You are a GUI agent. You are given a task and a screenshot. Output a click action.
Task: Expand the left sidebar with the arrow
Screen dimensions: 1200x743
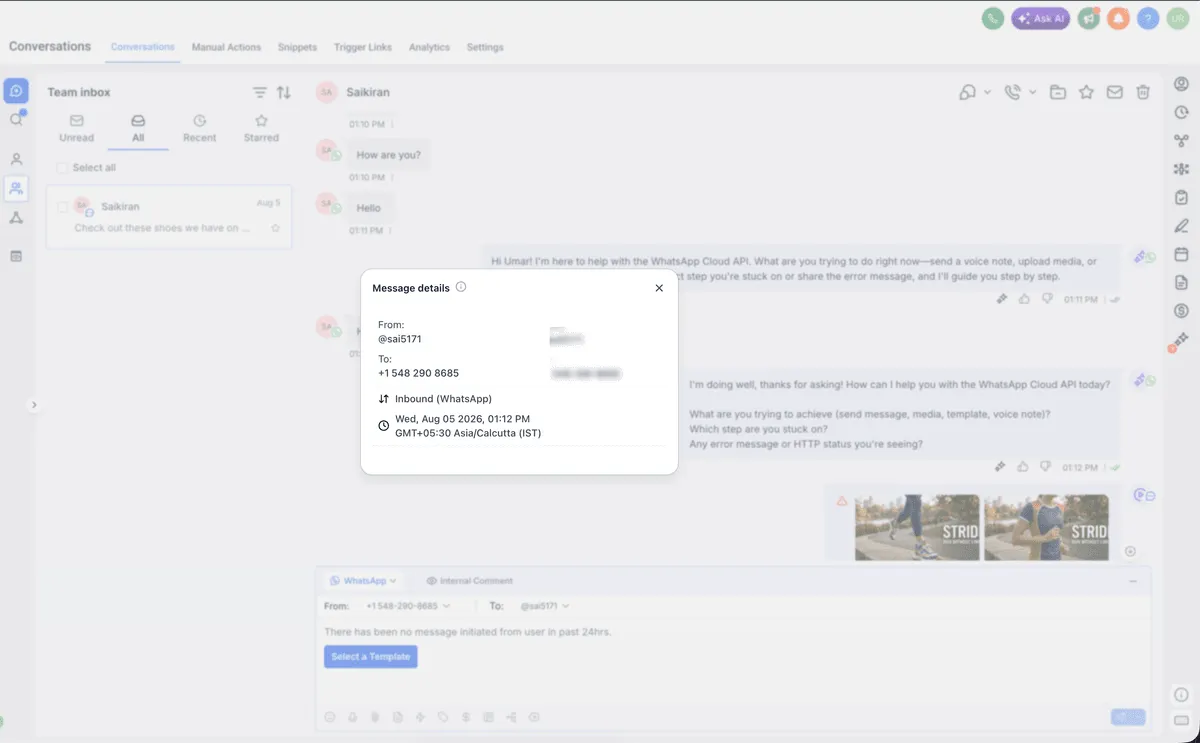tap(34, 405)
